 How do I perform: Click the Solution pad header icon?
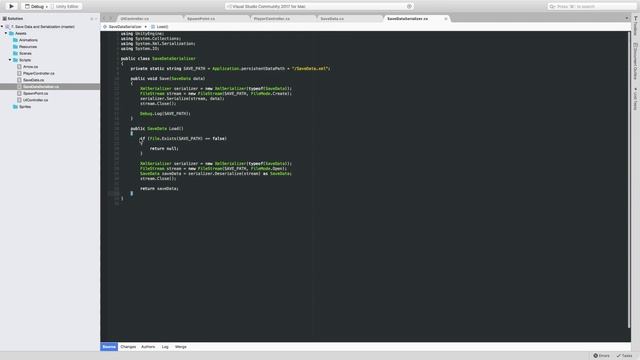(x=4, y=18)
